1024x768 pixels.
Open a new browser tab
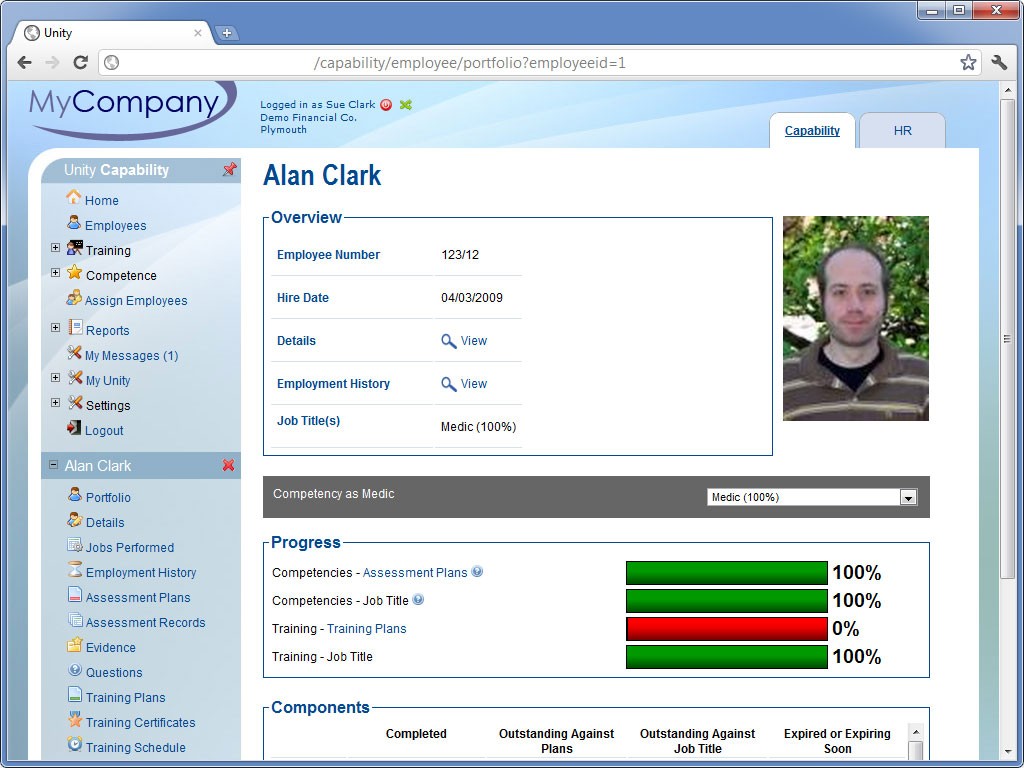point(226,33)
